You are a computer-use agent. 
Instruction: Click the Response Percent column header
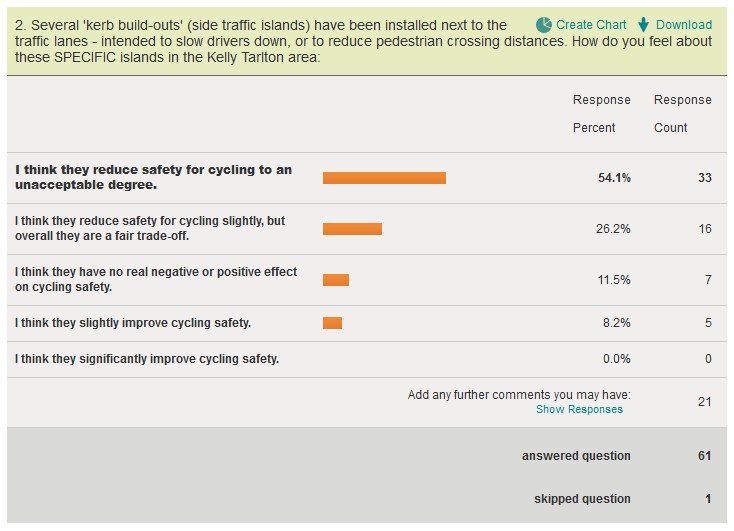click(x=601, y=114)
